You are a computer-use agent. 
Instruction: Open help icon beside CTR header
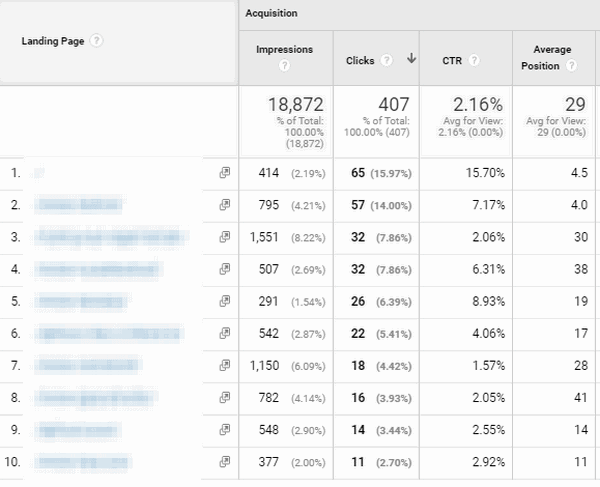[474, 60]
